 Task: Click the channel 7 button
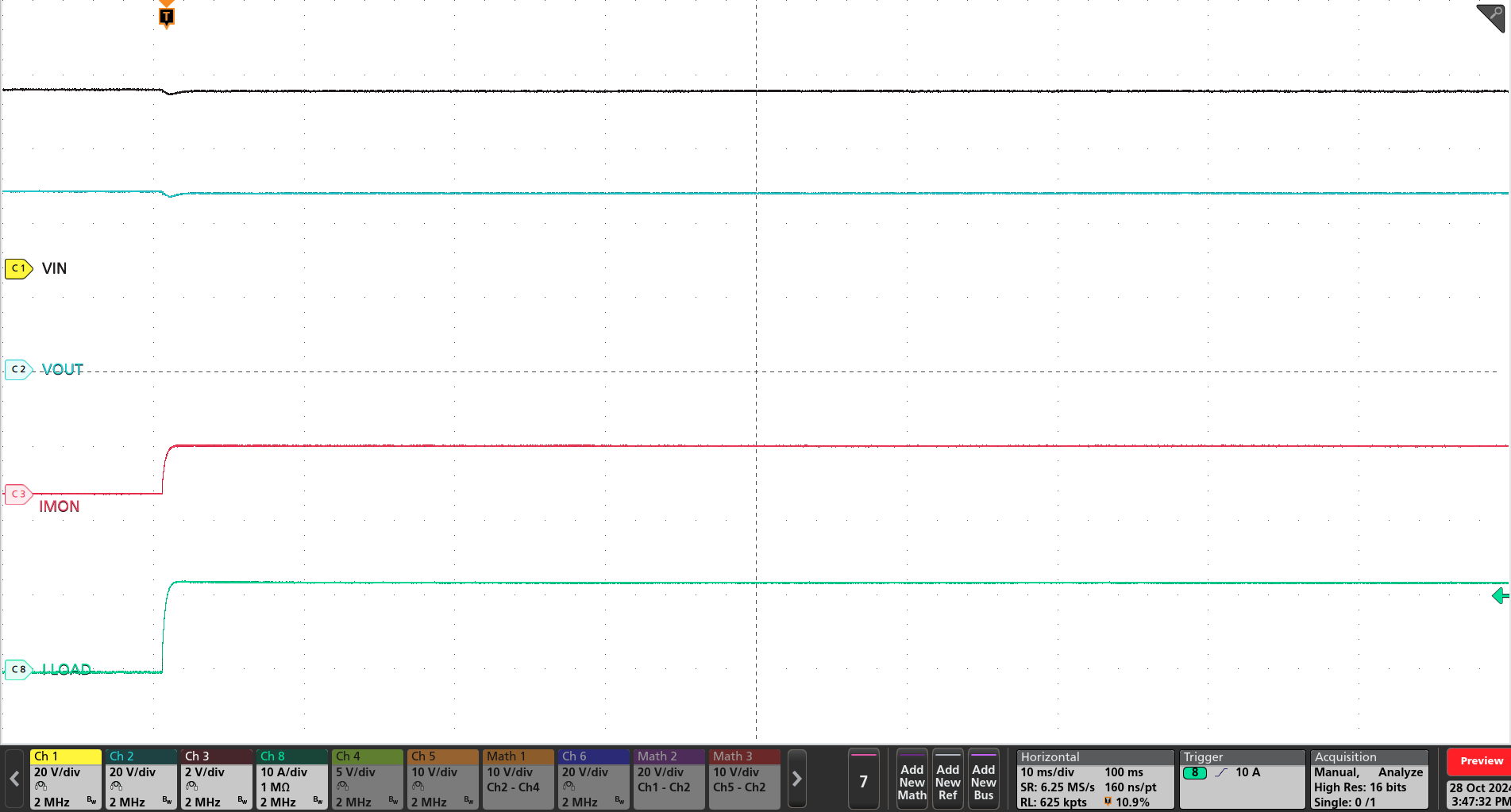(x=863, y=779)
